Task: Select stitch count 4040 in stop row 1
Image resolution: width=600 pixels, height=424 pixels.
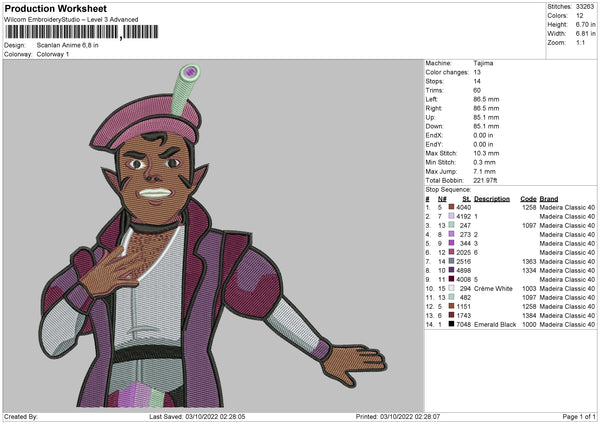Action: (463, 207)
